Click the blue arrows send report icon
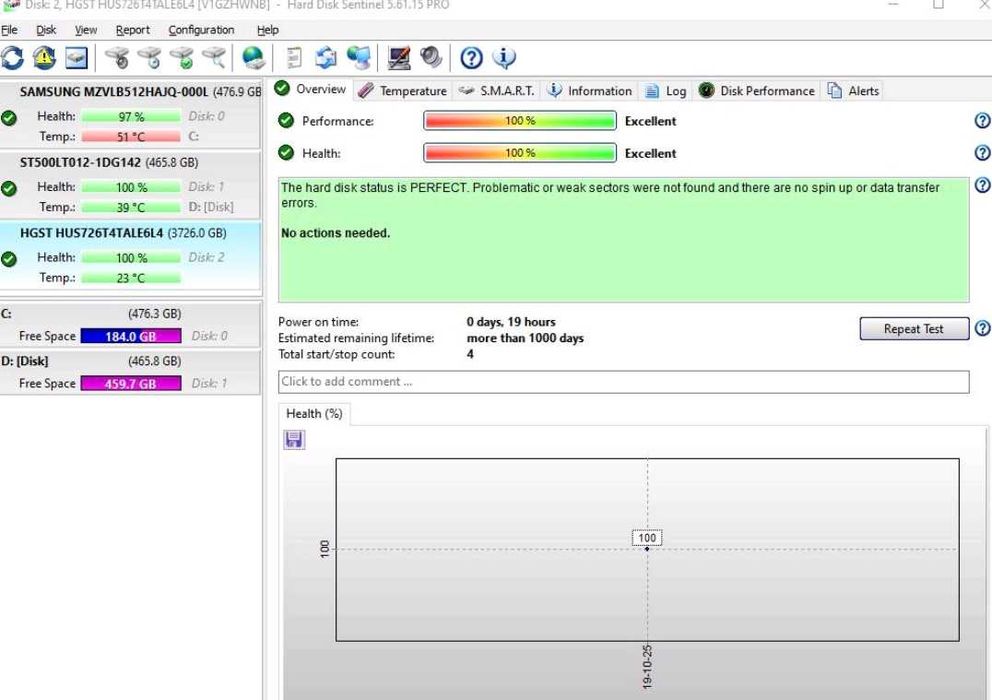992x700 pixels. point(326,58)
